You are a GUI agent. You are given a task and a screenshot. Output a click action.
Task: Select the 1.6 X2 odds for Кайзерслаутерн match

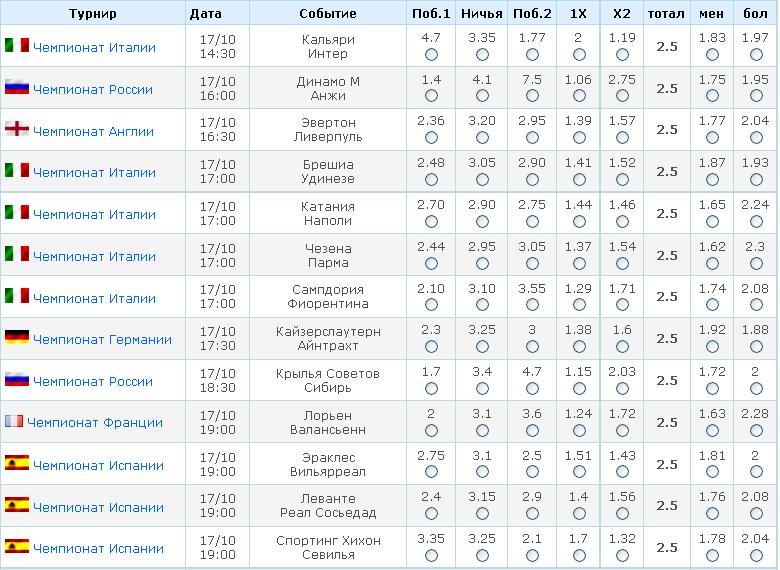click(622, 346)
